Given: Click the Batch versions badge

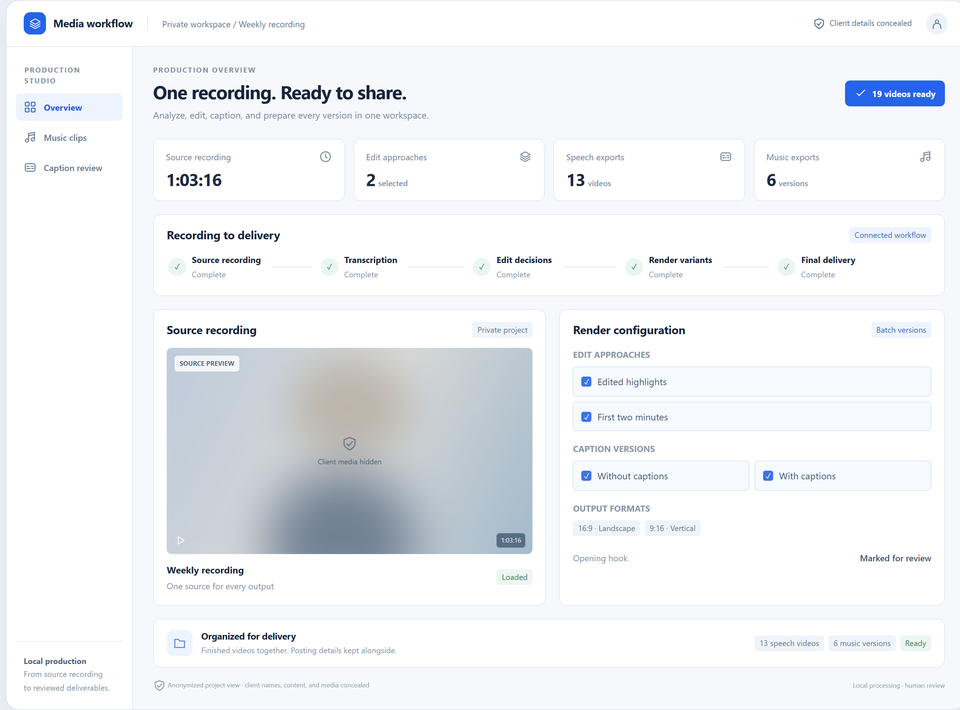Looking at the screenshot, I should point(901,330).
